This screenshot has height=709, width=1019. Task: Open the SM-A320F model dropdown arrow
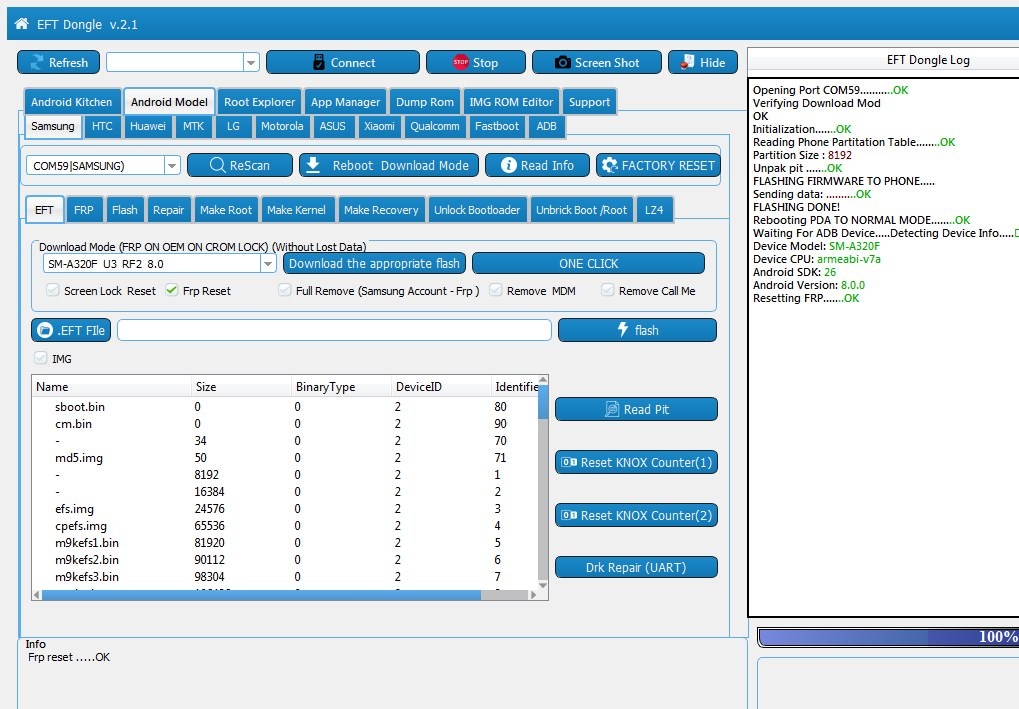click(x=268, y=264)
